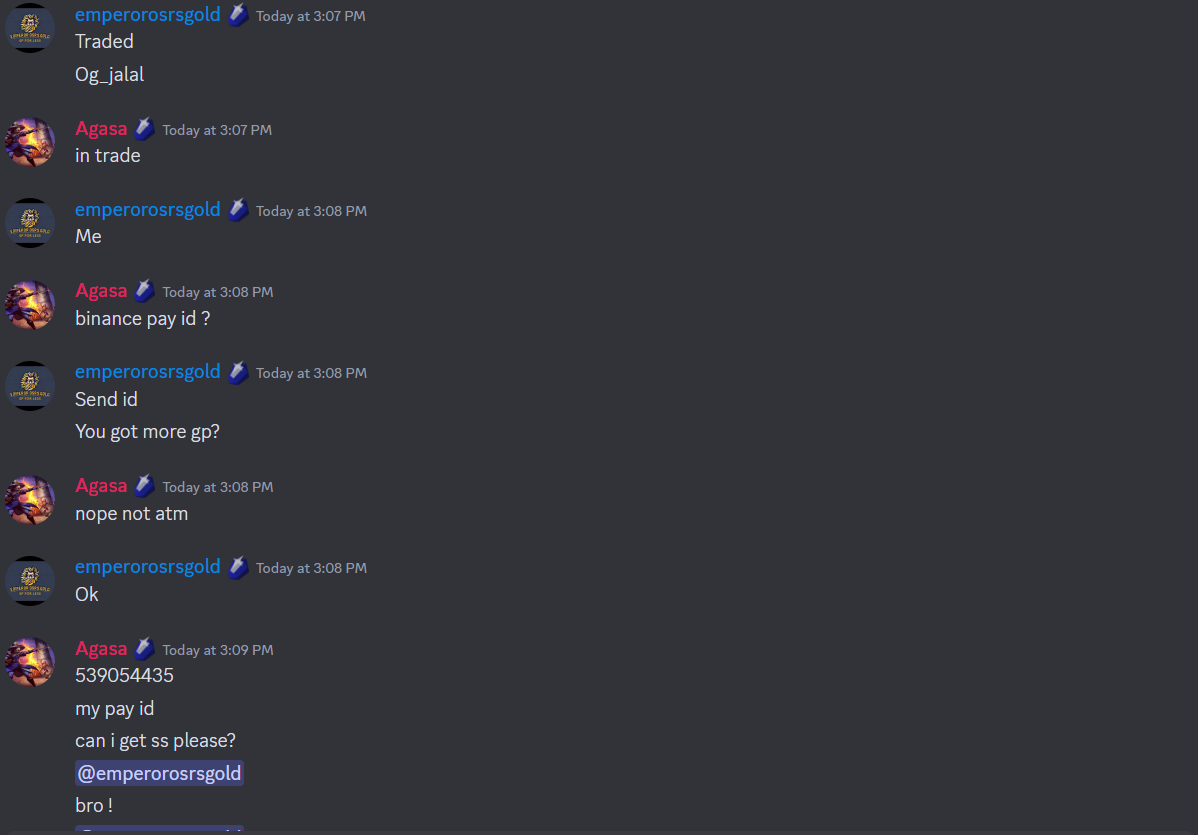This screenshot has width=1198, height=835.
Task: Click Agasa avatar beside 'in trade'
Action: [x=30, y=142]
